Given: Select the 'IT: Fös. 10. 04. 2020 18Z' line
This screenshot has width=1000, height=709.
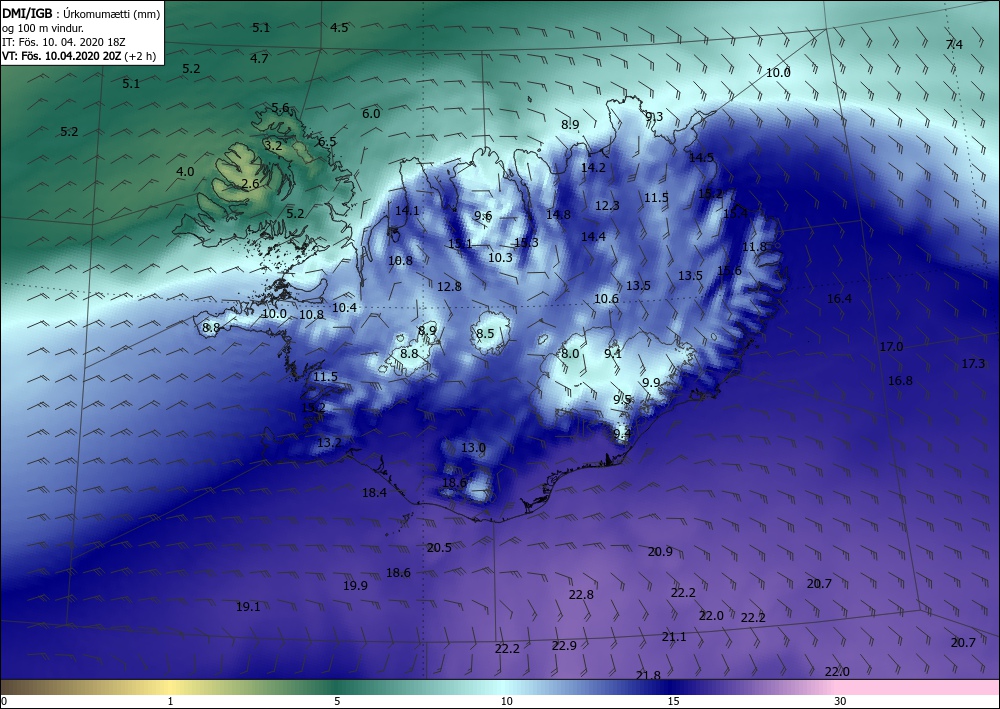Looking at the screenshot, I should point(64,42).
